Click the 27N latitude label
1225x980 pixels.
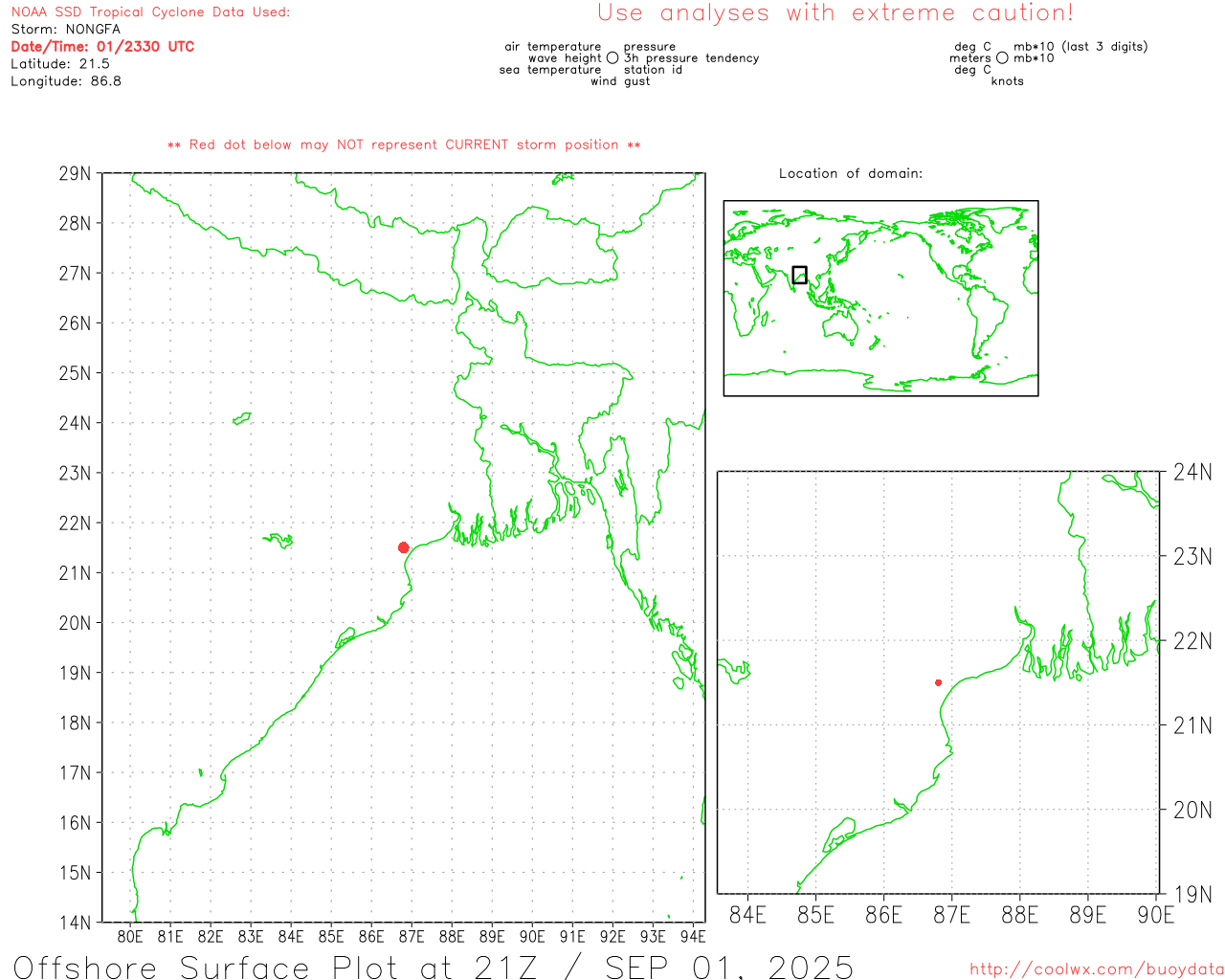pos(75,274)
